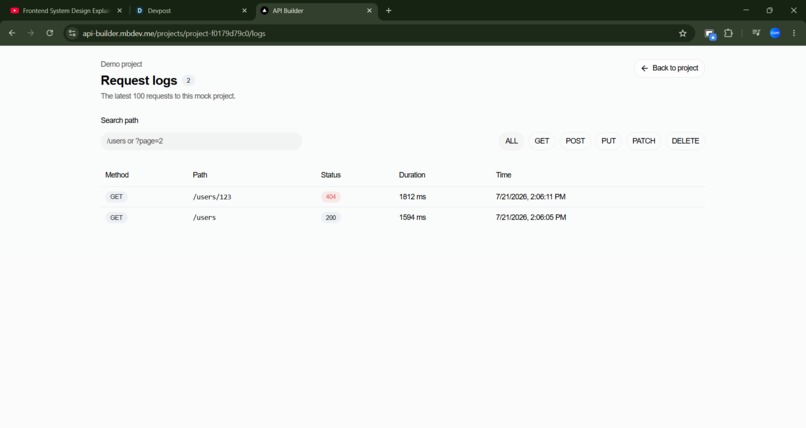
Task: Open the media control icon in the toolbar
Action: (756, 33)
